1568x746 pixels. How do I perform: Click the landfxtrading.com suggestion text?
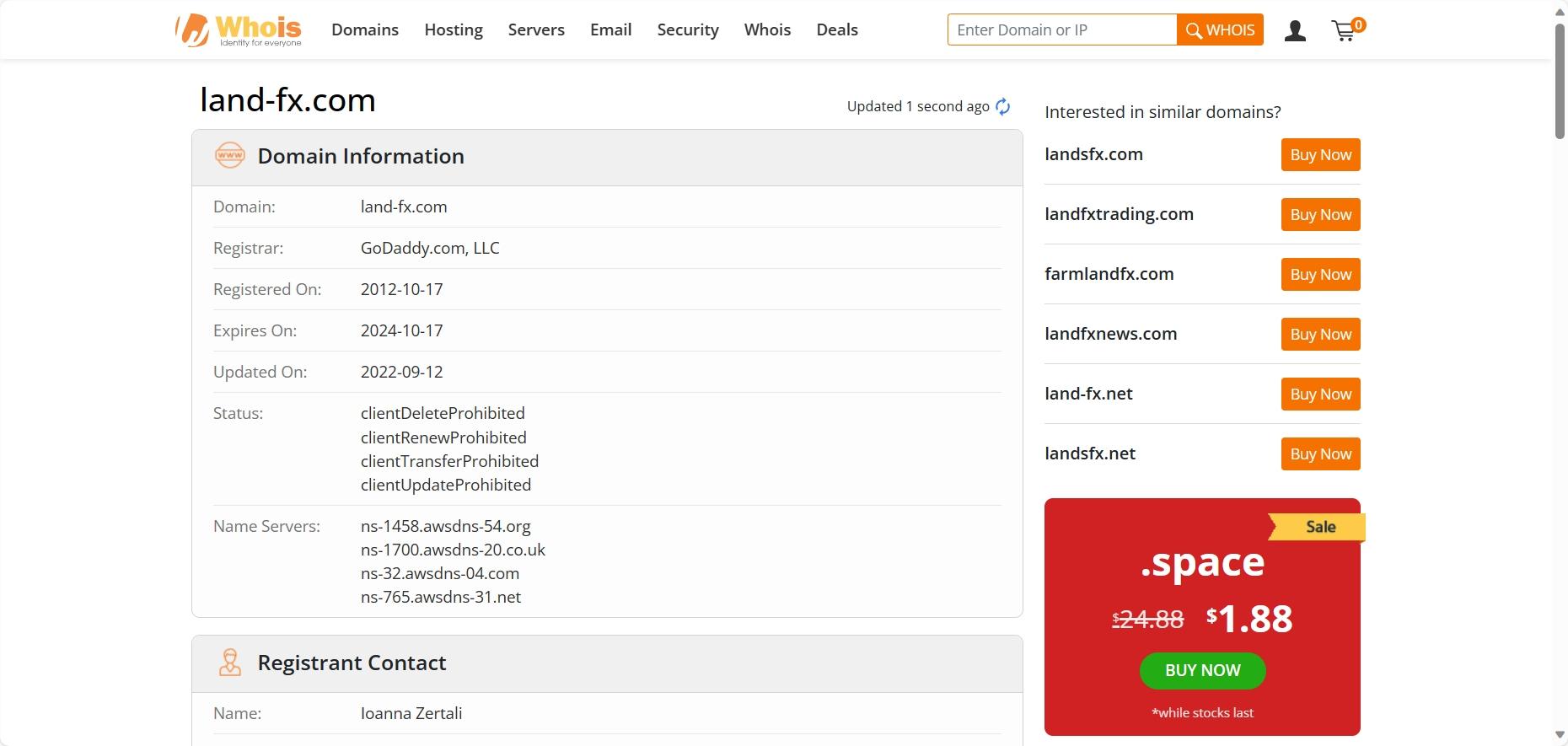[x=1119, y=214]
